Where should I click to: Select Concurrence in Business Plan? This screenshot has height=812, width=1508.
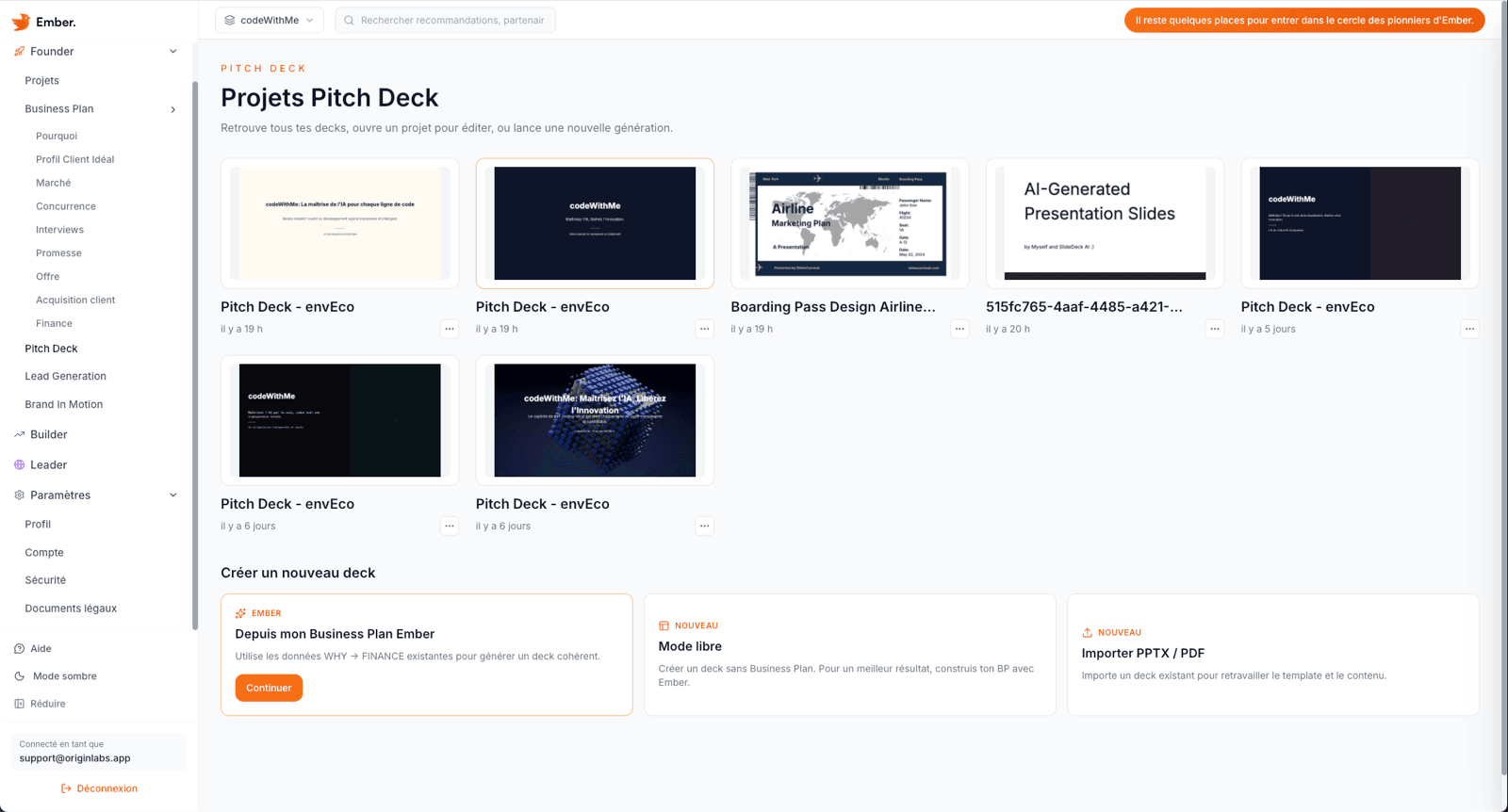pos(66,206)
